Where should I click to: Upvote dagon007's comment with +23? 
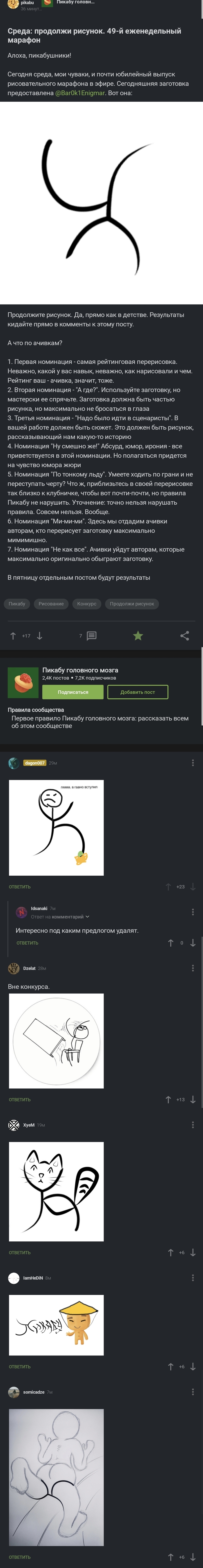pos(168,887)
